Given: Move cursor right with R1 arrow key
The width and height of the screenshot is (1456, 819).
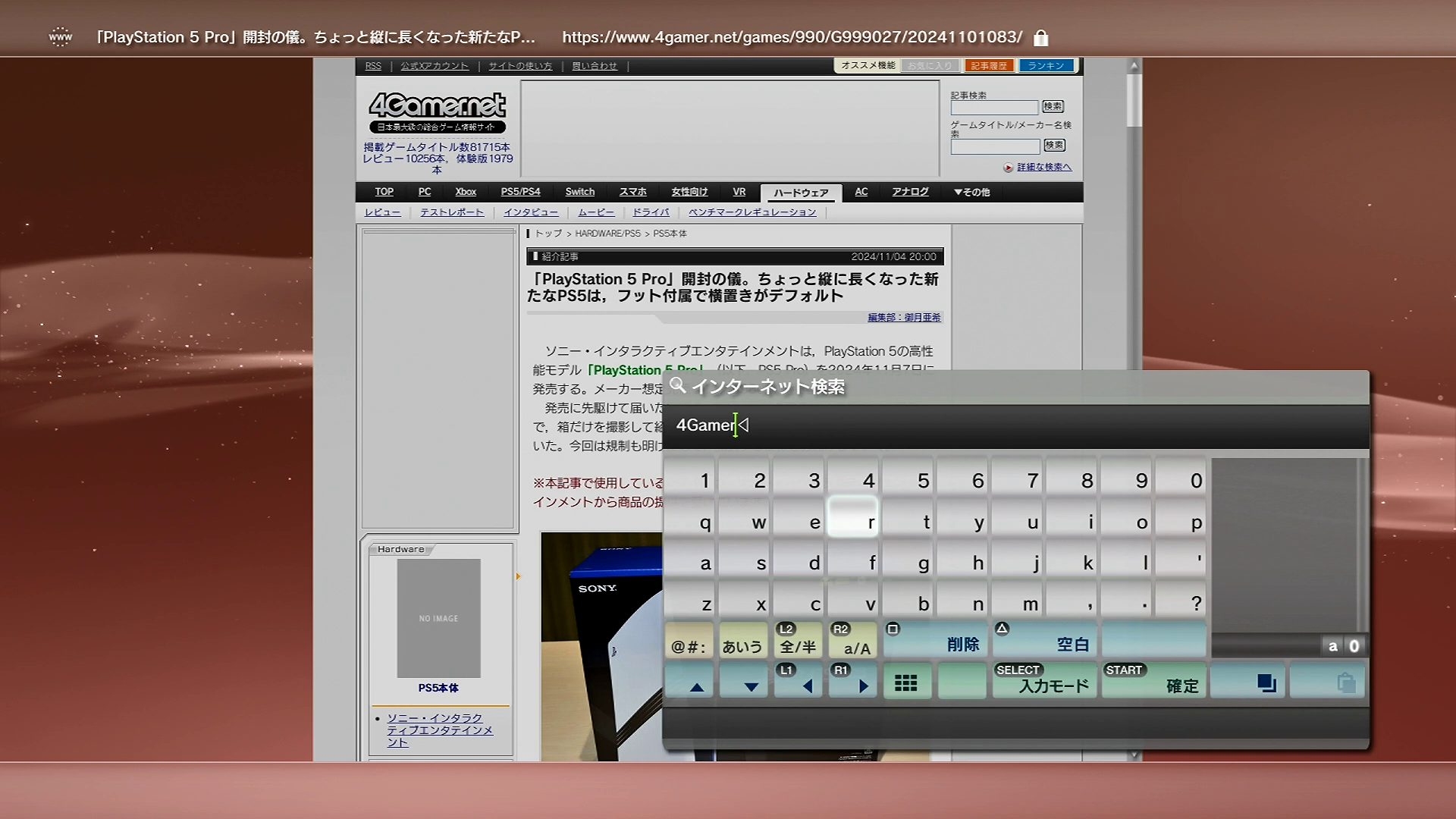Looking at the screenshot, I should [853, 680].
